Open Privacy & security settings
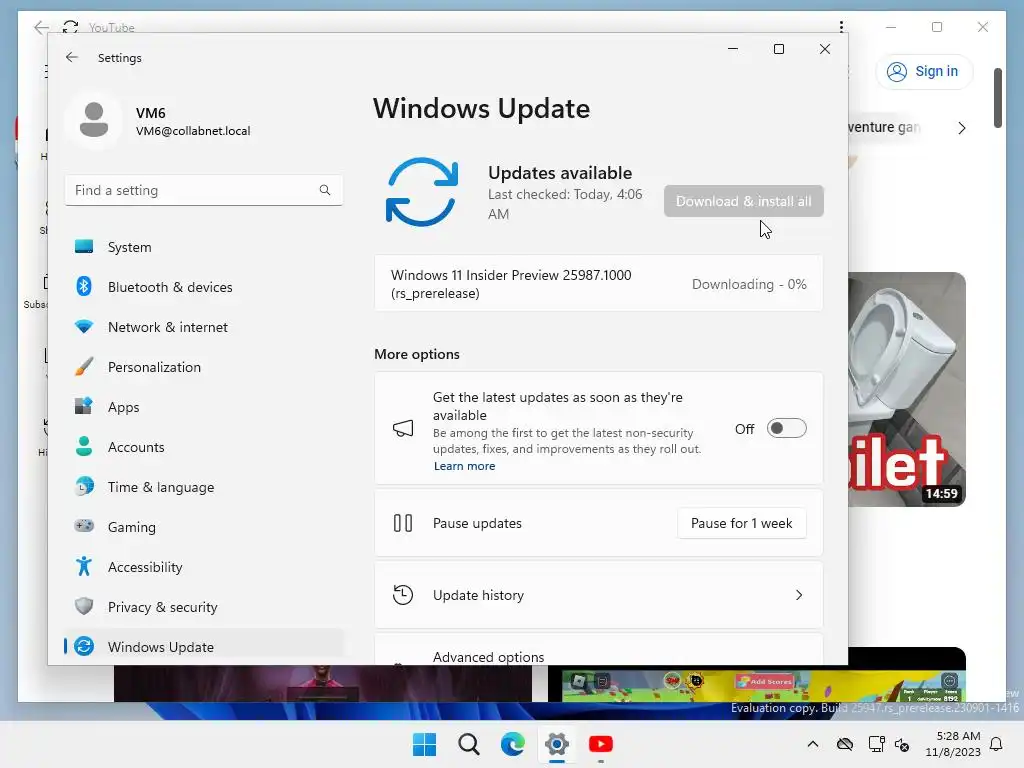The height and width of the screenshot is (768, 1024). [x=204, y=607]
